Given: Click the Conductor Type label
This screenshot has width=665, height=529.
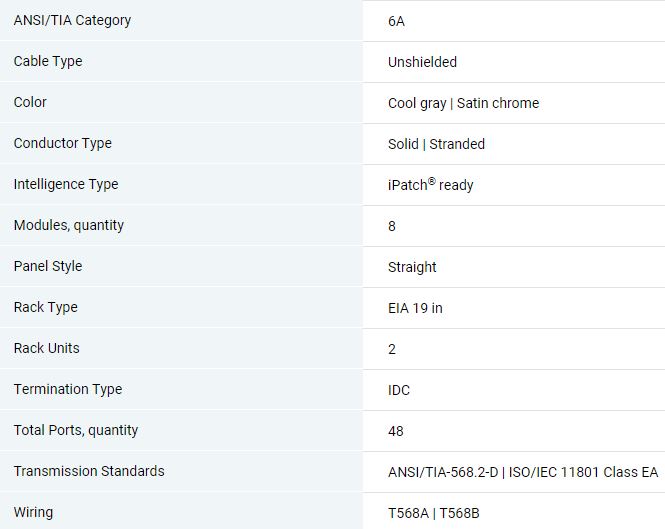Looking at the screenshot, I should coord(62,143).
